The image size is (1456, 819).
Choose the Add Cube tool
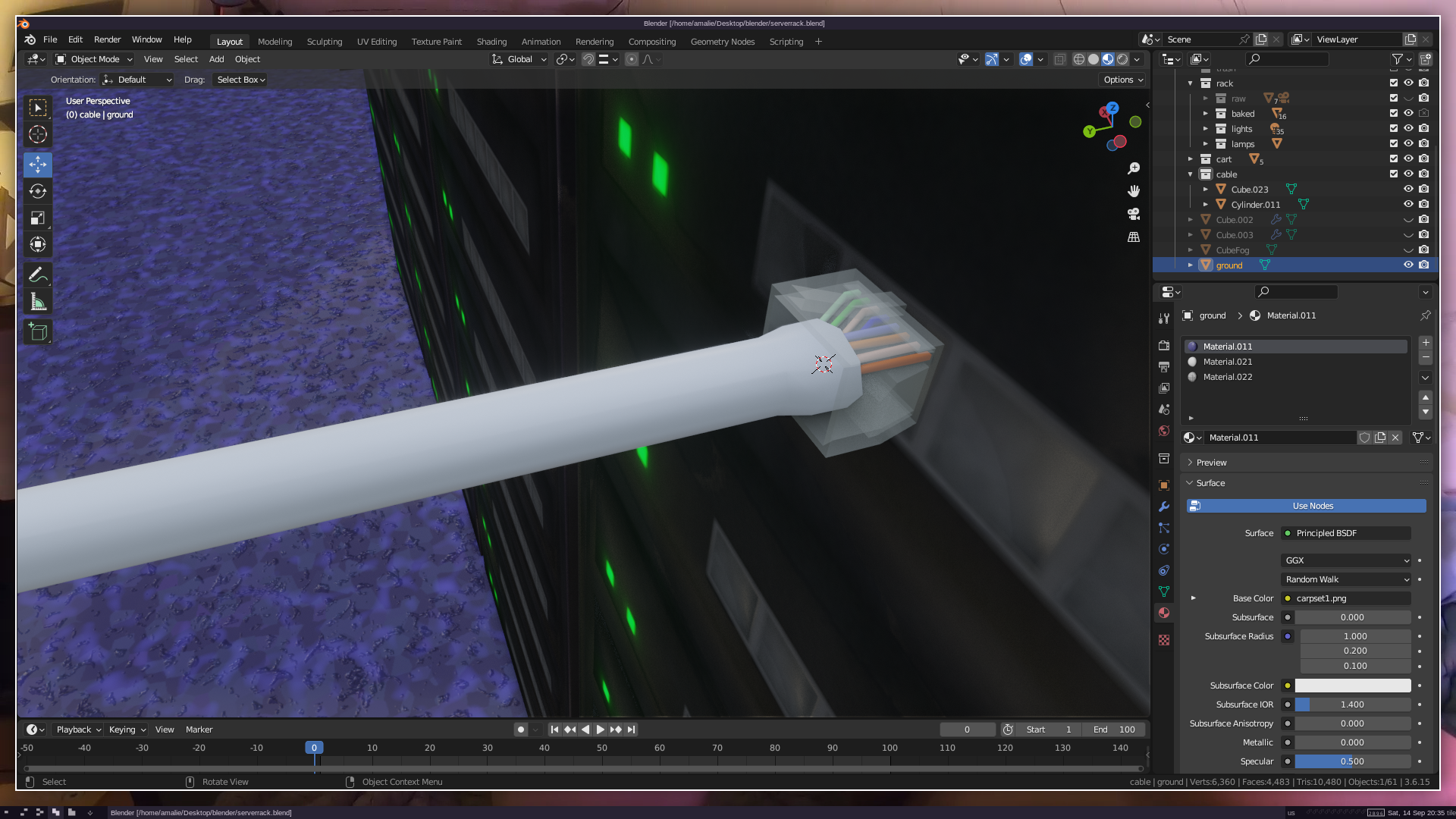point(38,332)
